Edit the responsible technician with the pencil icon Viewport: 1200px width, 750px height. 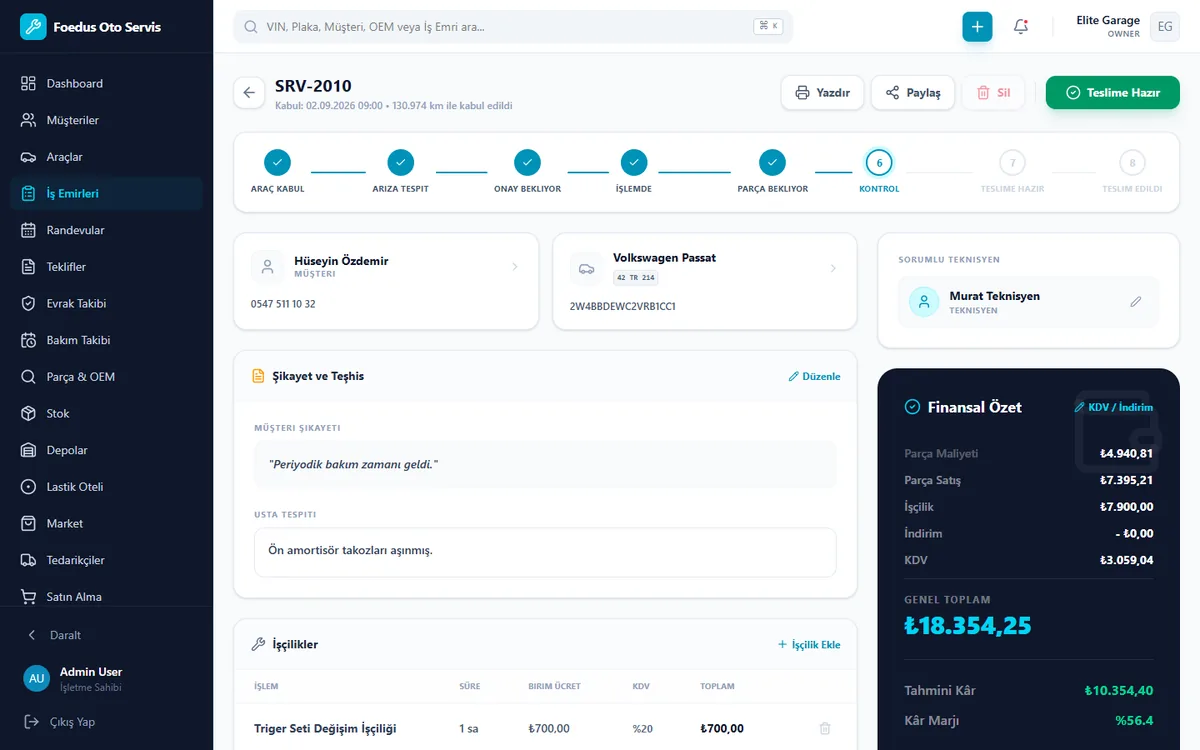pyautogui.click(x=1136, y=301)
